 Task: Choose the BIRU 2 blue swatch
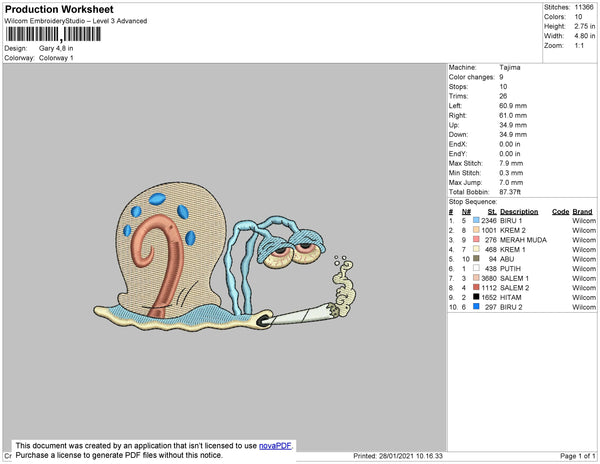[476, 306]
